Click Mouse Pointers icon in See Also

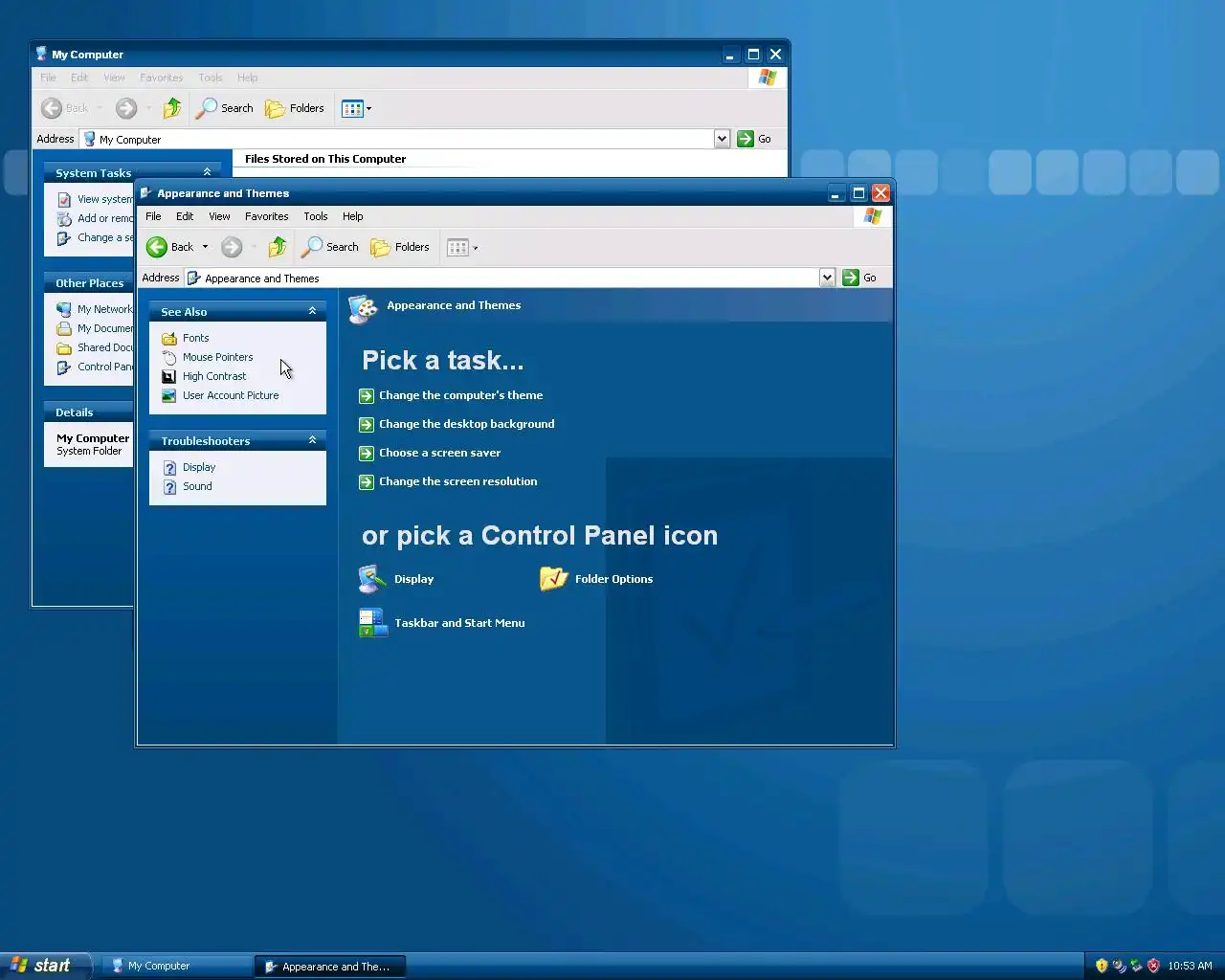[x=169, y=357]
